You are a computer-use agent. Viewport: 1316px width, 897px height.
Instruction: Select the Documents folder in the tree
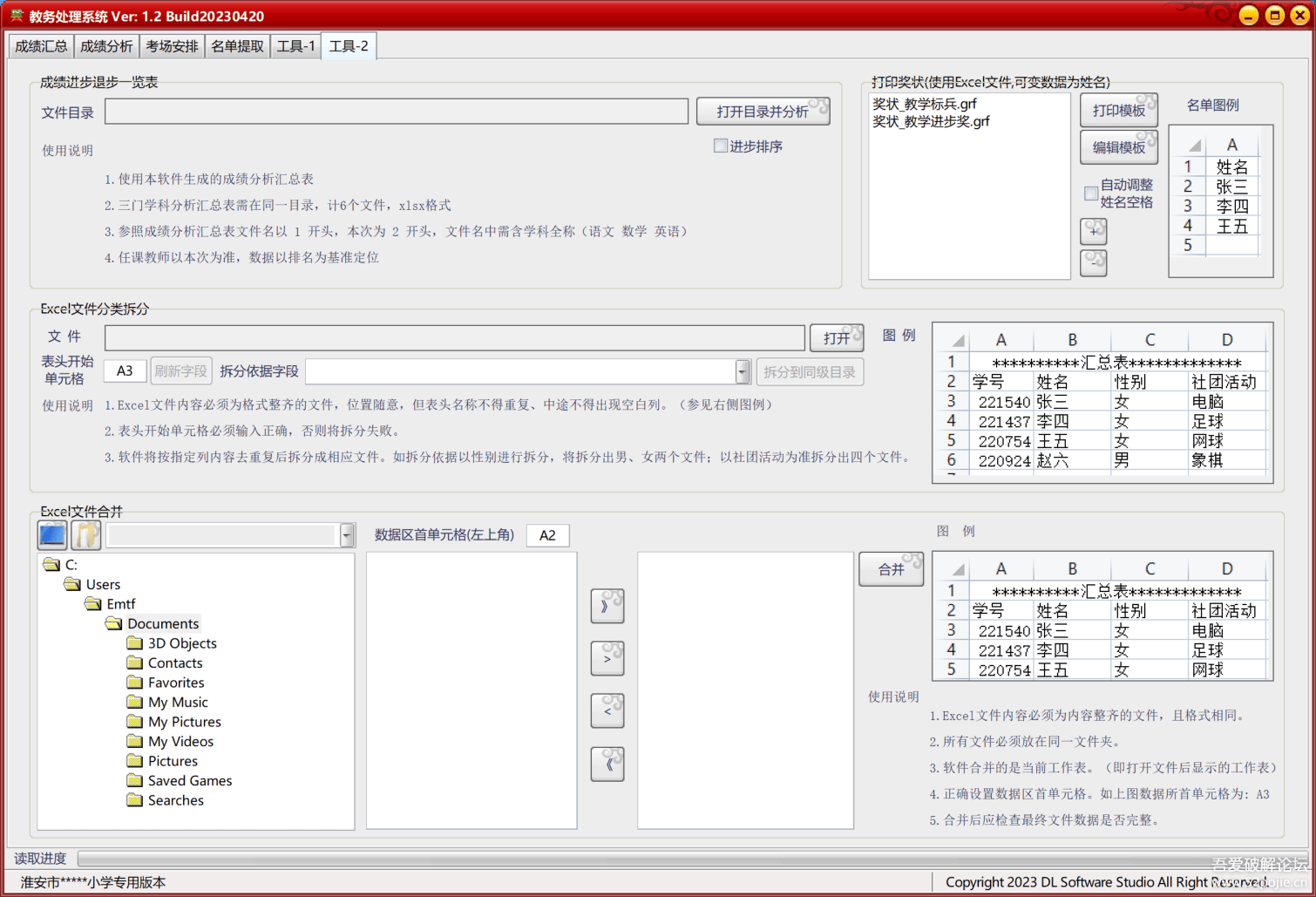(x=163, y=623)
